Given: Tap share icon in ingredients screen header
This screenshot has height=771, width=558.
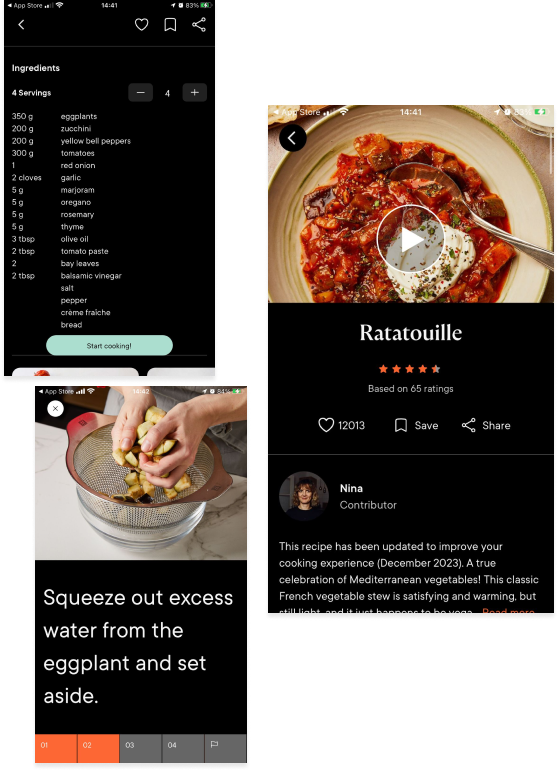Looking at the screenshot, I should click(x=199, y=25).
